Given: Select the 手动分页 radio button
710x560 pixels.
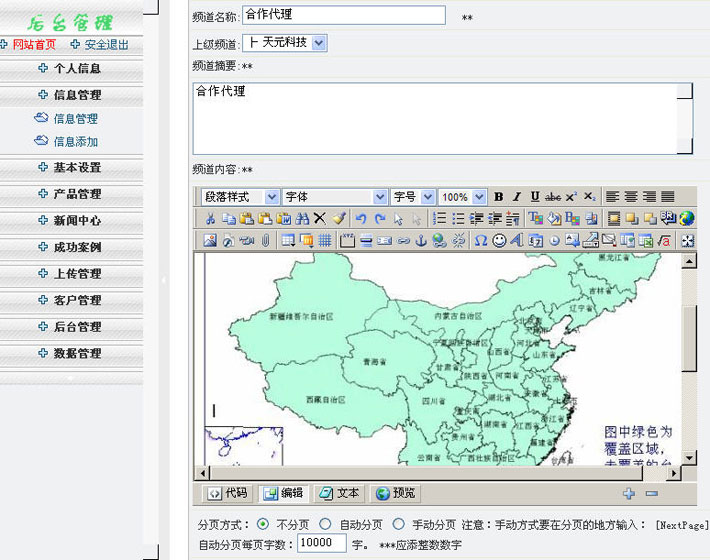Looking at the screenshot, I should (398, 524).
